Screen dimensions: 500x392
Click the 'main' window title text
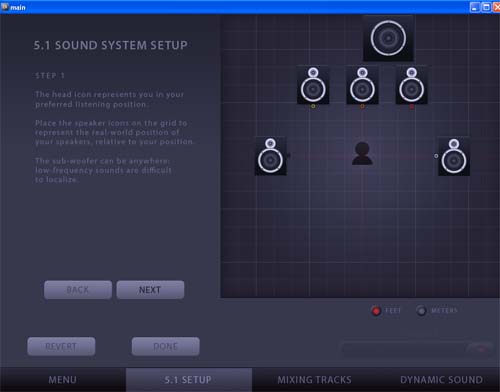tap(18, 7)
